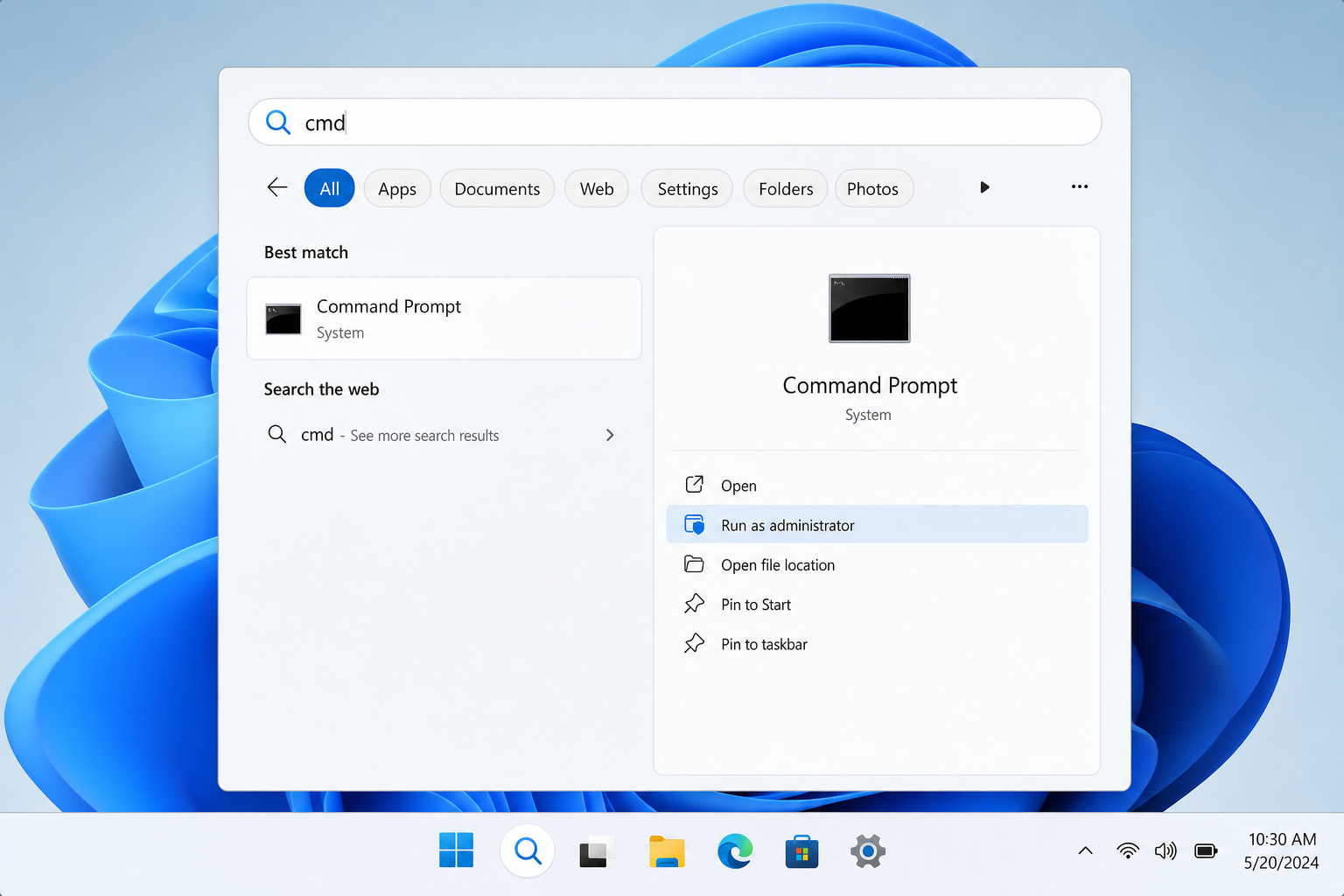Click the pin icon beside Pin to taskbar

(x=694, y=643)
